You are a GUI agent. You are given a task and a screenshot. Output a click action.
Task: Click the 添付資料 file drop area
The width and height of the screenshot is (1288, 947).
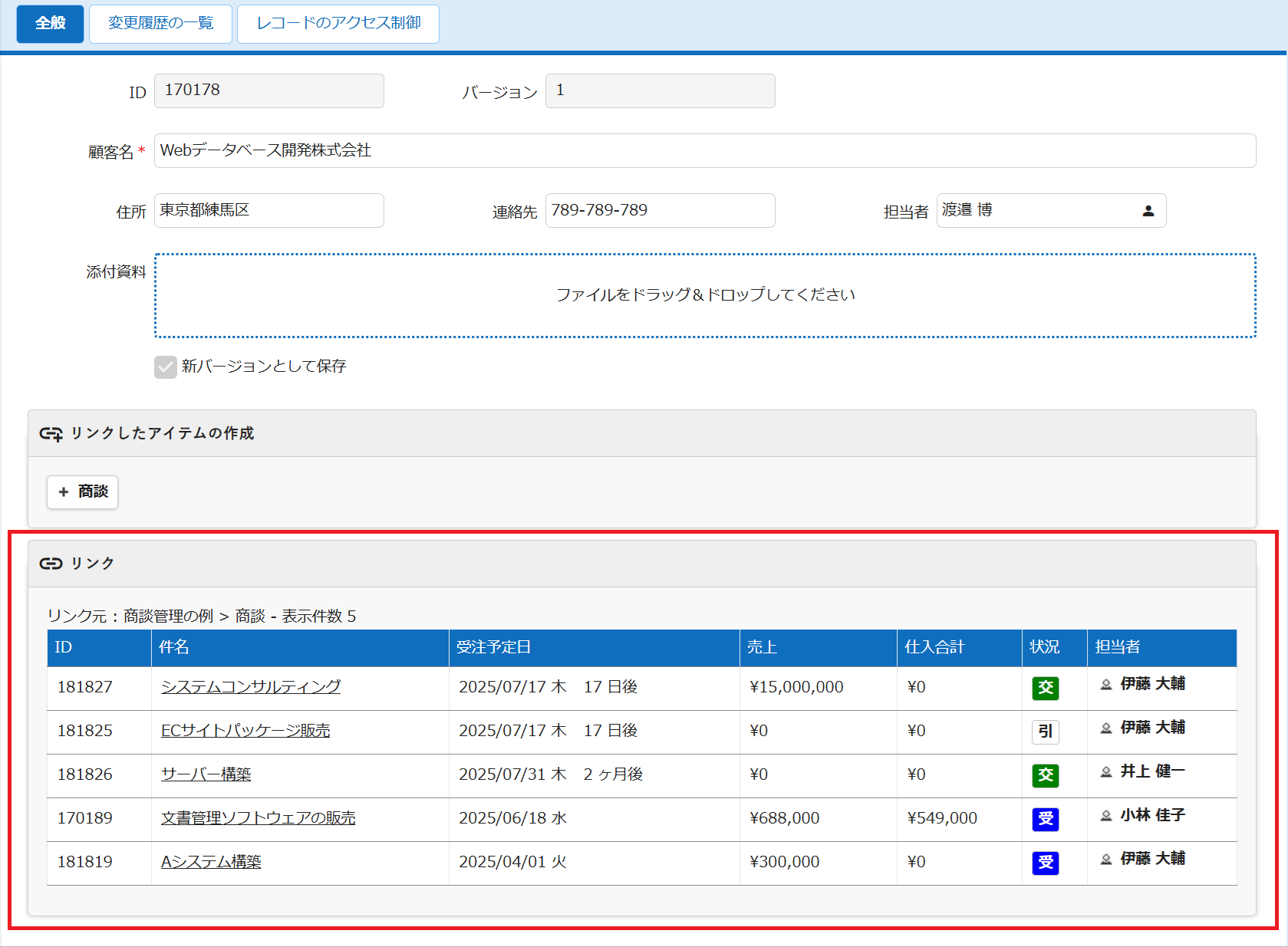coord(705,295)
